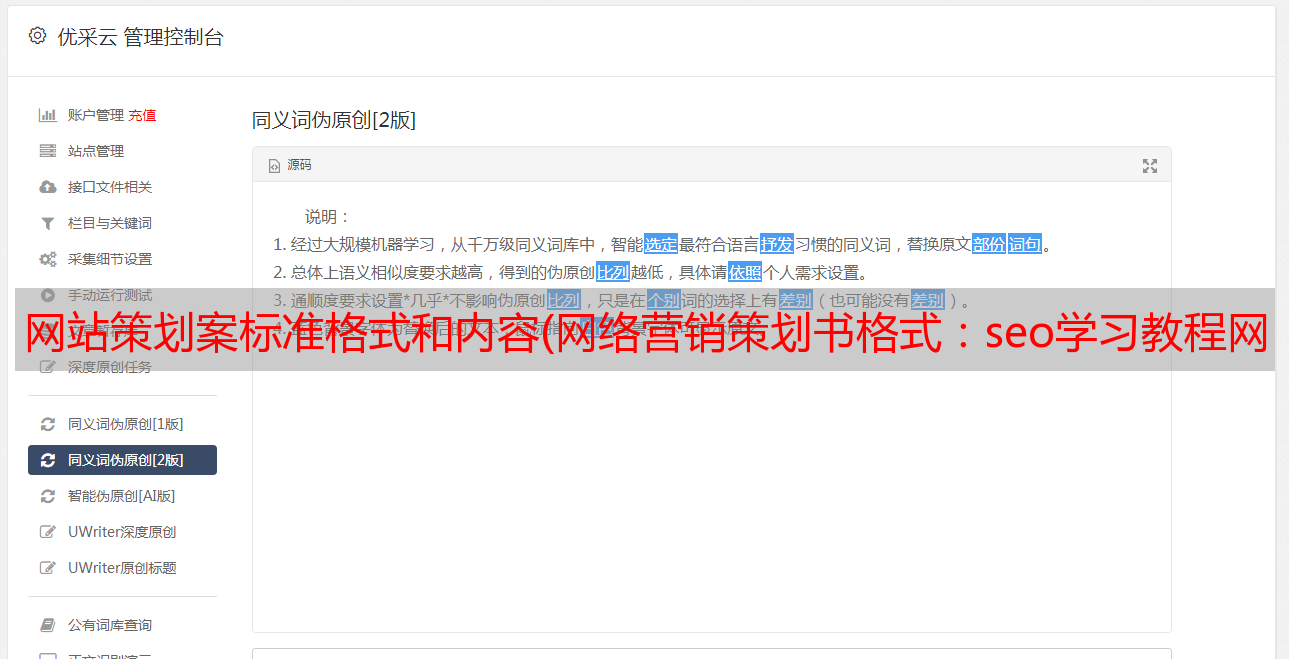
Task: Toggle fullscreen with the expand icon in editor
Action: pos(1150,166)
